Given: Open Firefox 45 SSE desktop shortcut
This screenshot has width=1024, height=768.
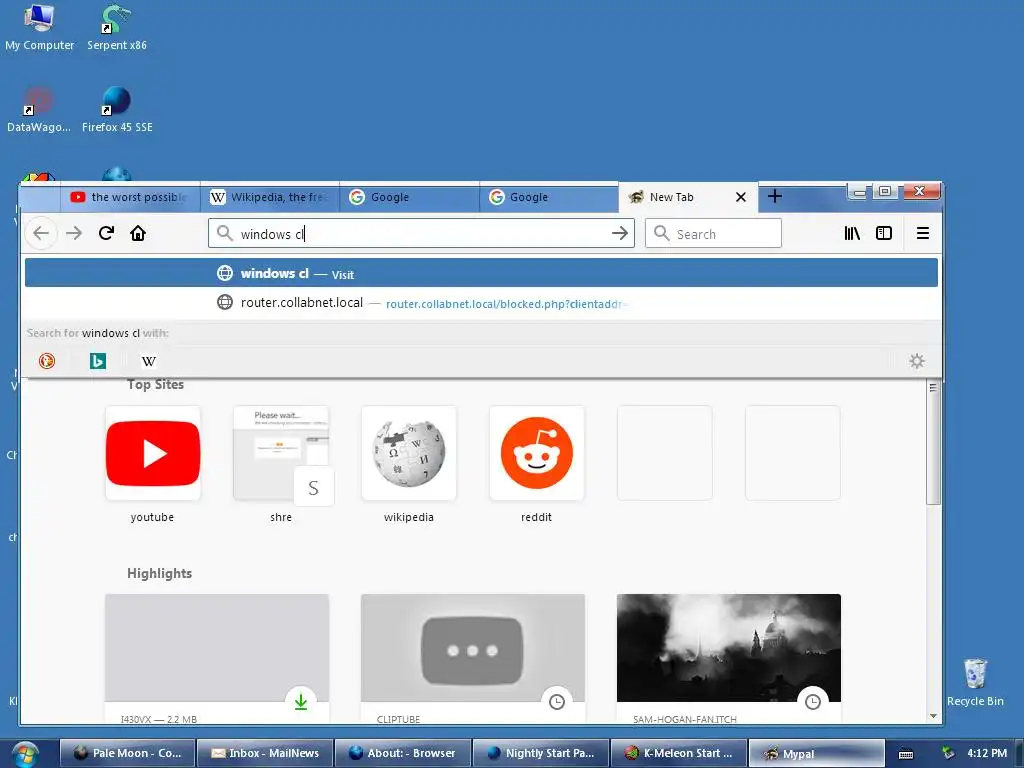Looking at the screenshot, I should (x=117, y=110).
